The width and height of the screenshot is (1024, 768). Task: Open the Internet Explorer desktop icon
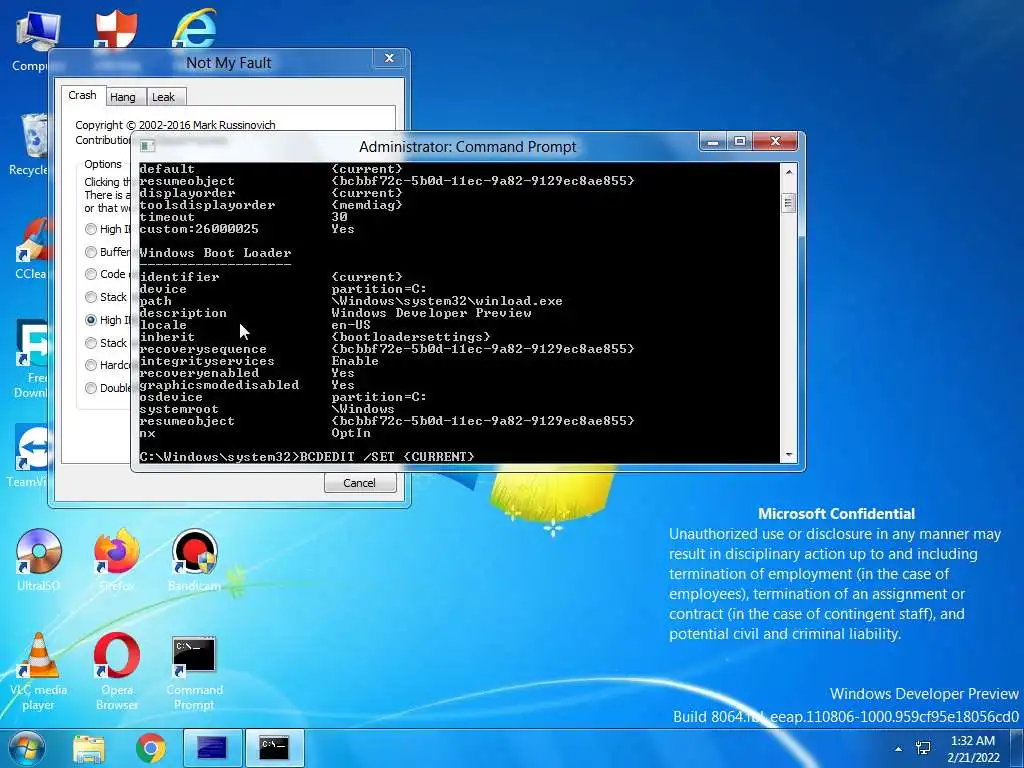[x=195, y=27]
